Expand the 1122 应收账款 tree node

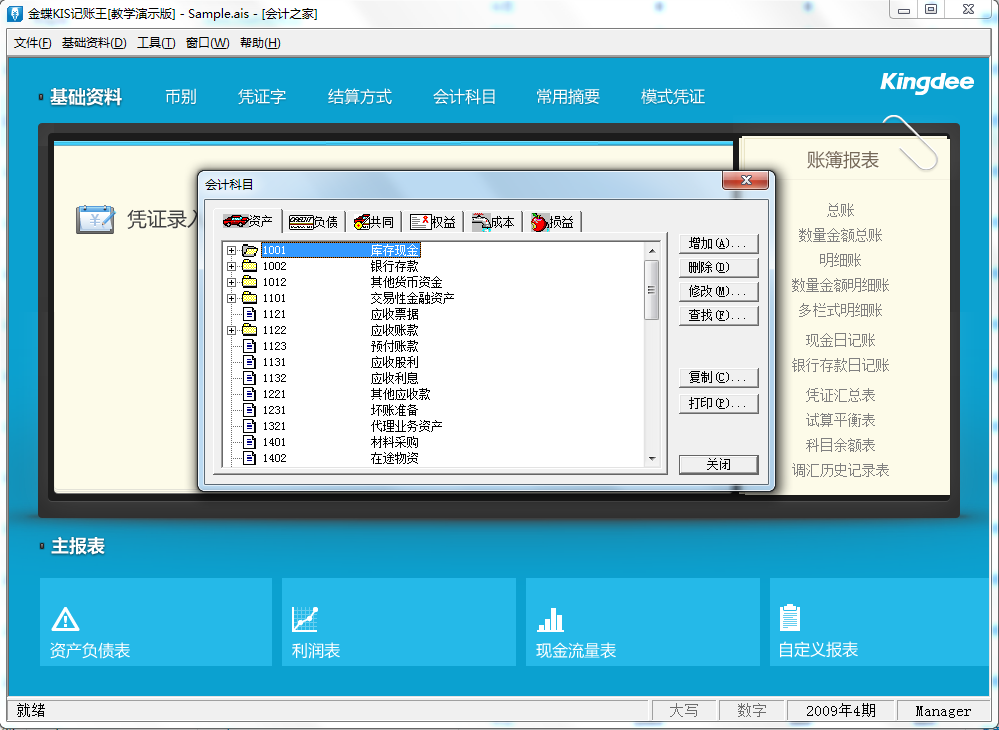(x=232, y=330)
